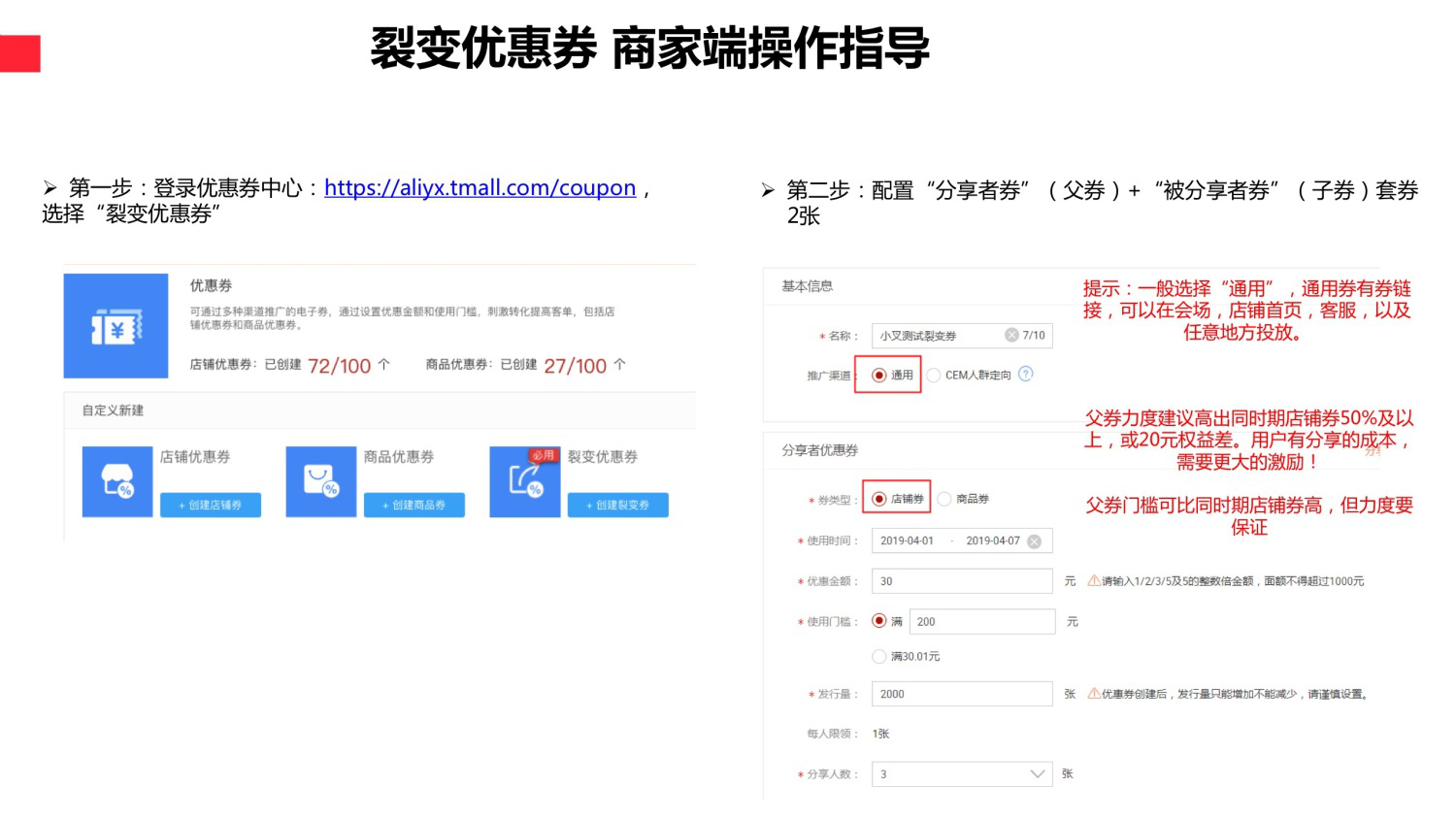Open the end date 2019-04-07 picker
The image size is (1456, 819).
tap(992, 541)
